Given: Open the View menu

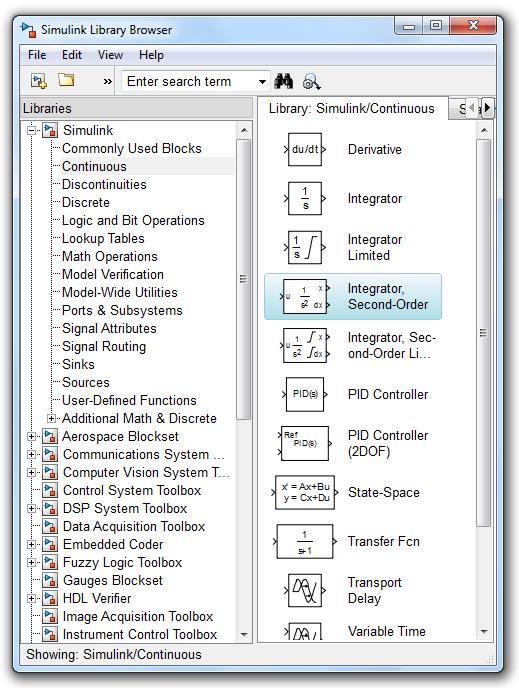Looking at the screenshot, I should (x=110, y=55).
